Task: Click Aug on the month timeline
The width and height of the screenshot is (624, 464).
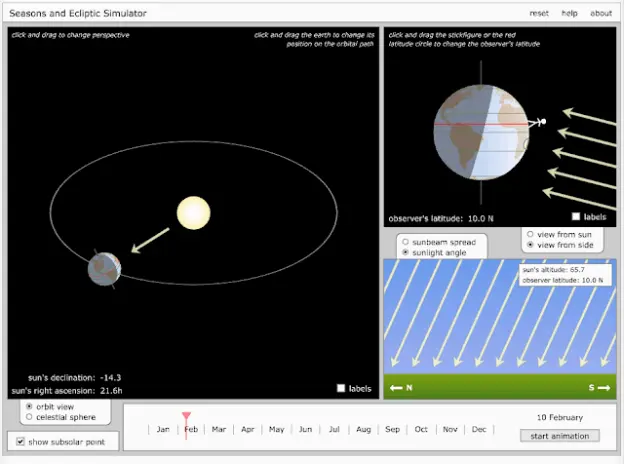Action: (x=363, y=429)
